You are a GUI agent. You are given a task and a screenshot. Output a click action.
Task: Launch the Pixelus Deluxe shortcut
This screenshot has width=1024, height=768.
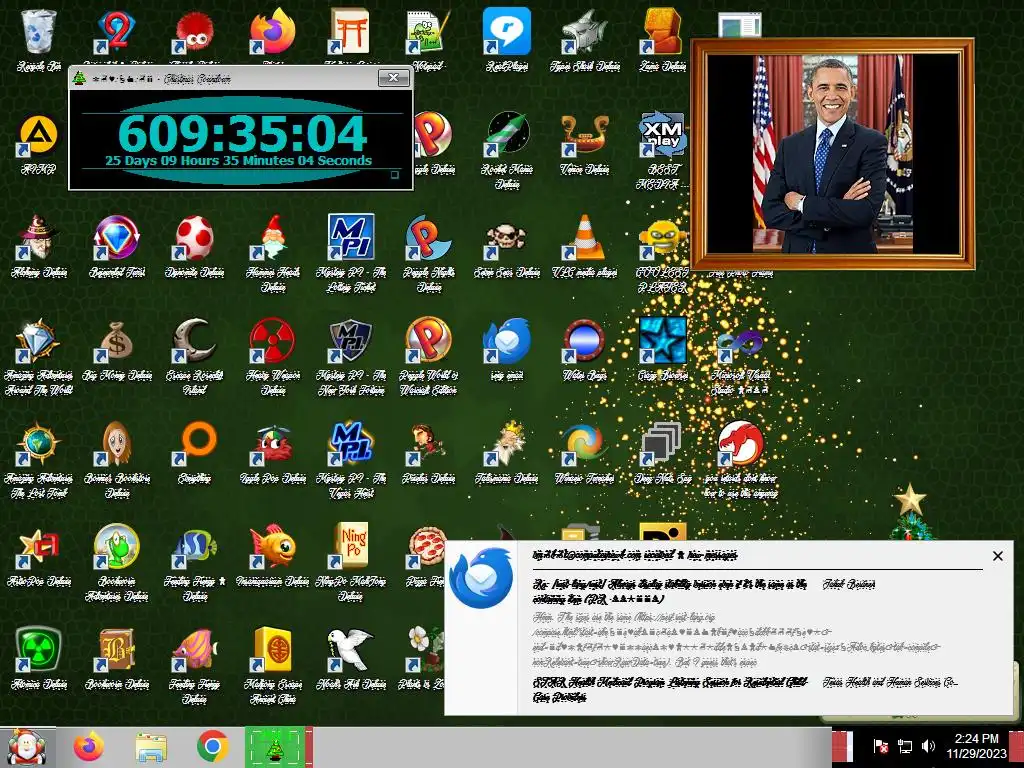pyautogui.click(x=428, y=444)
